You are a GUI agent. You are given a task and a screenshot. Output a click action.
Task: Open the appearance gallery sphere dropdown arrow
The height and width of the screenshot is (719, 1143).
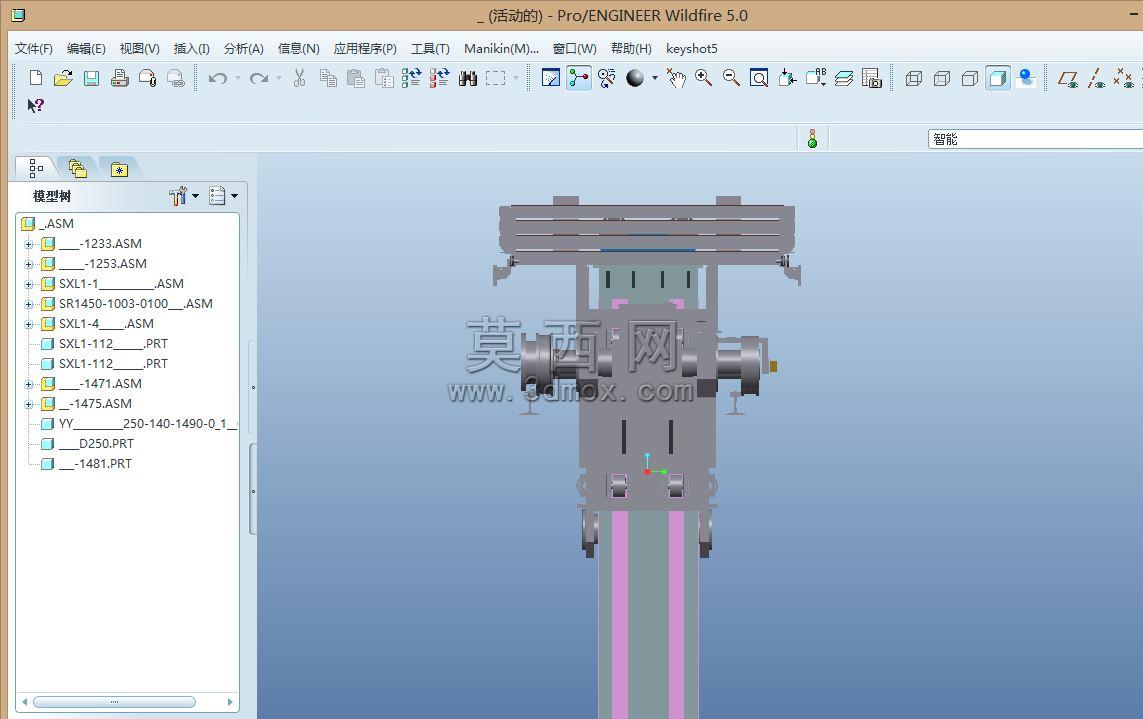(655, 78)
